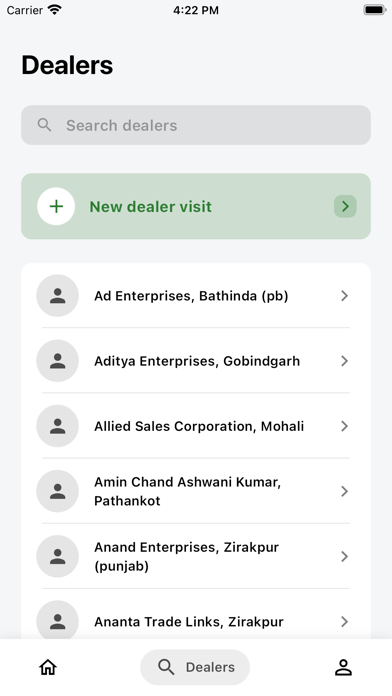Focus the Search dealers field

tap(196, 125)
